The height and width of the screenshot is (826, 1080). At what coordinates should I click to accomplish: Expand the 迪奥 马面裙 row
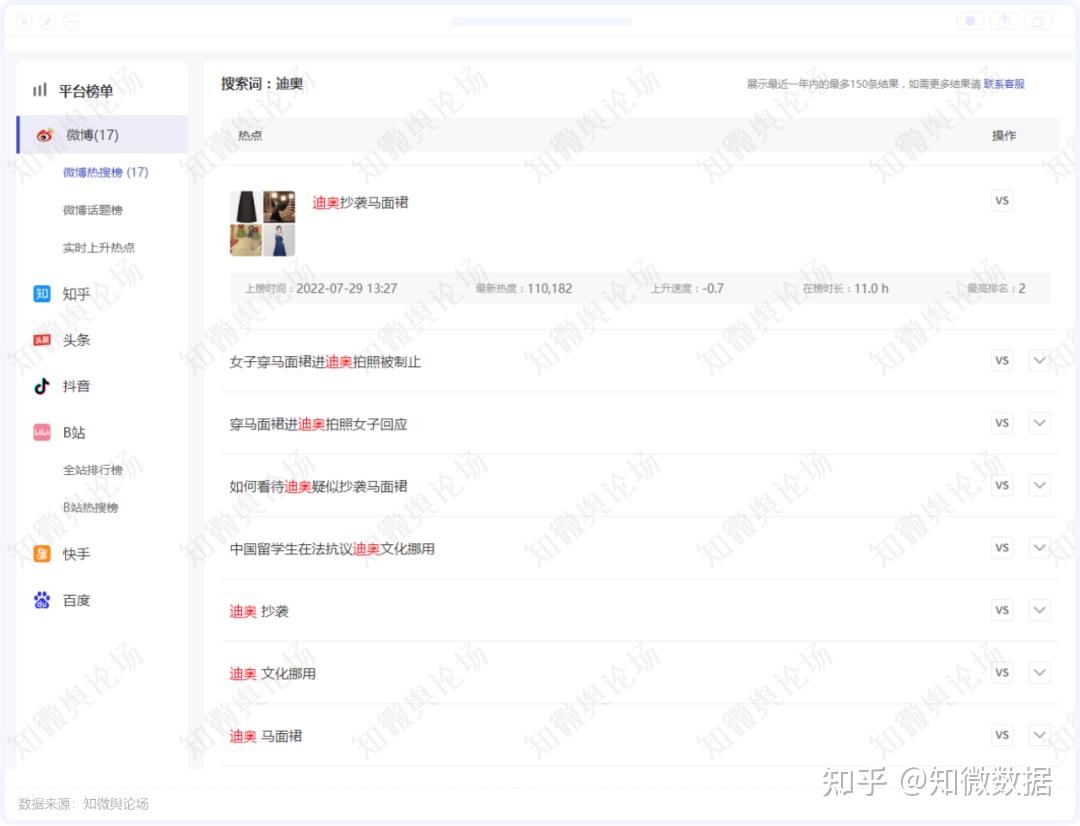[x=1039, y=735]
